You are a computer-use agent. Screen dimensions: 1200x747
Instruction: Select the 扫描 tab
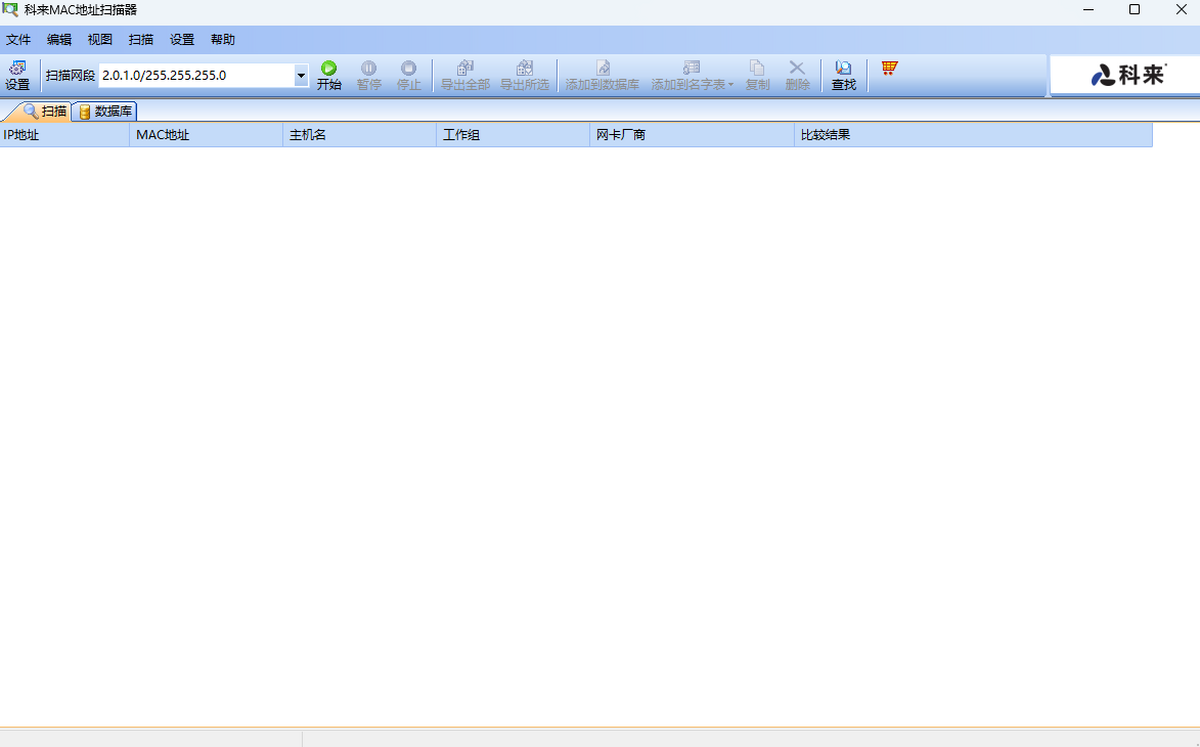click(44, 111)
